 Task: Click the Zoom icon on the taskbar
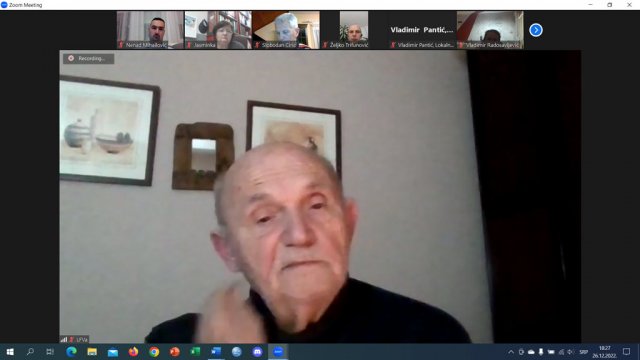coord(278,351)
